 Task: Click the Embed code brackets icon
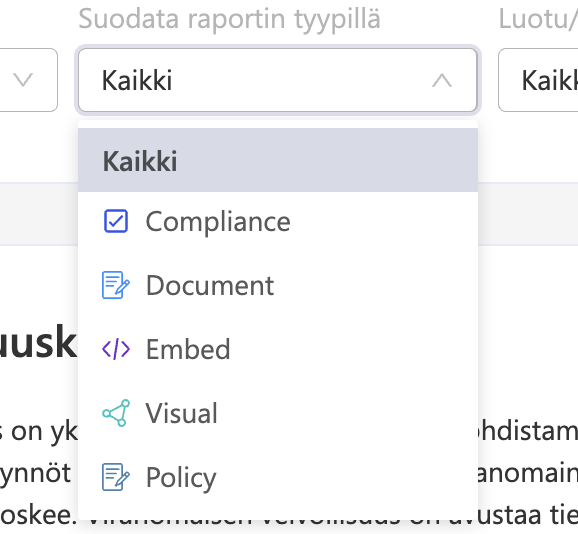click(116, 349)
